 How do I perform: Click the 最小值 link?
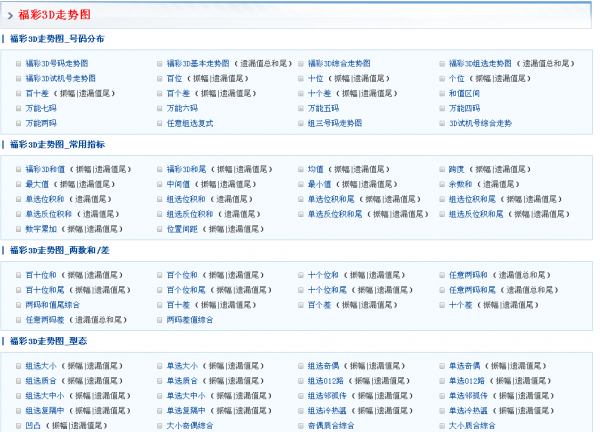tap(320, 184)
